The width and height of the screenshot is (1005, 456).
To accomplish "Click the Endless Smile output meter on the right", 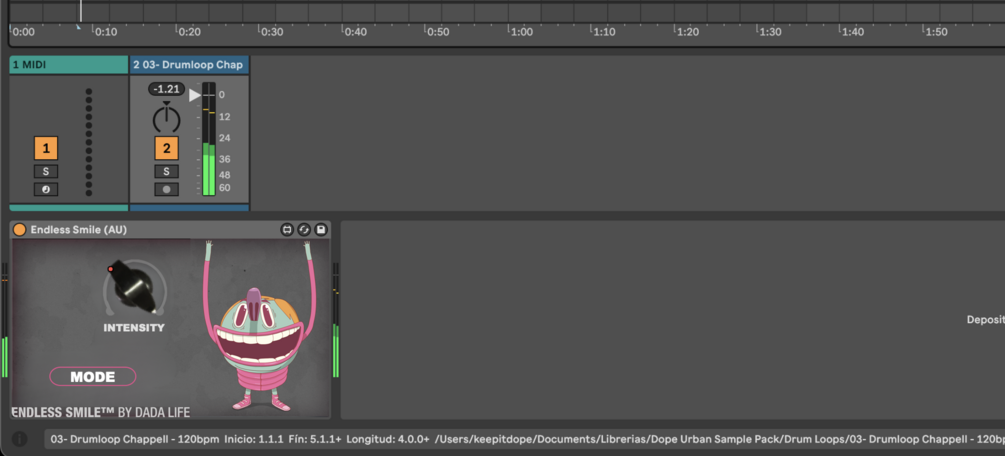I will 335,321.
